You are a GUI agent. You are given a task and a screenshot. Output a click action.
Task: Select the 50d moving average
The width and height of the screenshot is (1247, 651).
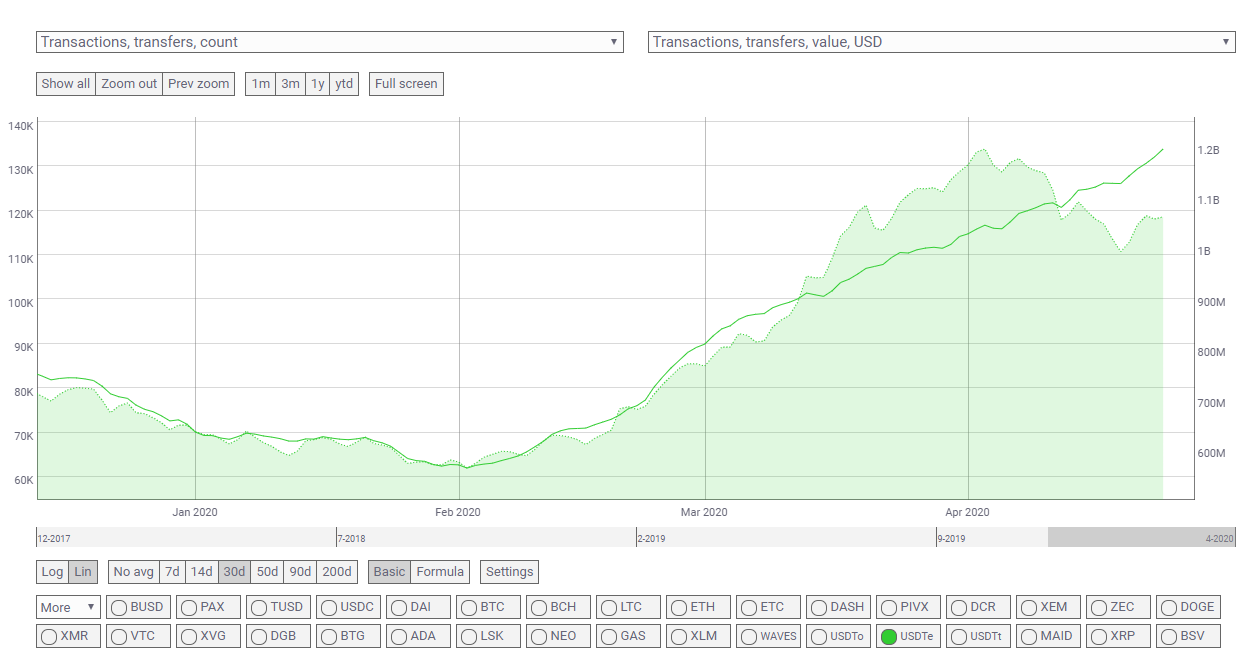coord(267,572)
